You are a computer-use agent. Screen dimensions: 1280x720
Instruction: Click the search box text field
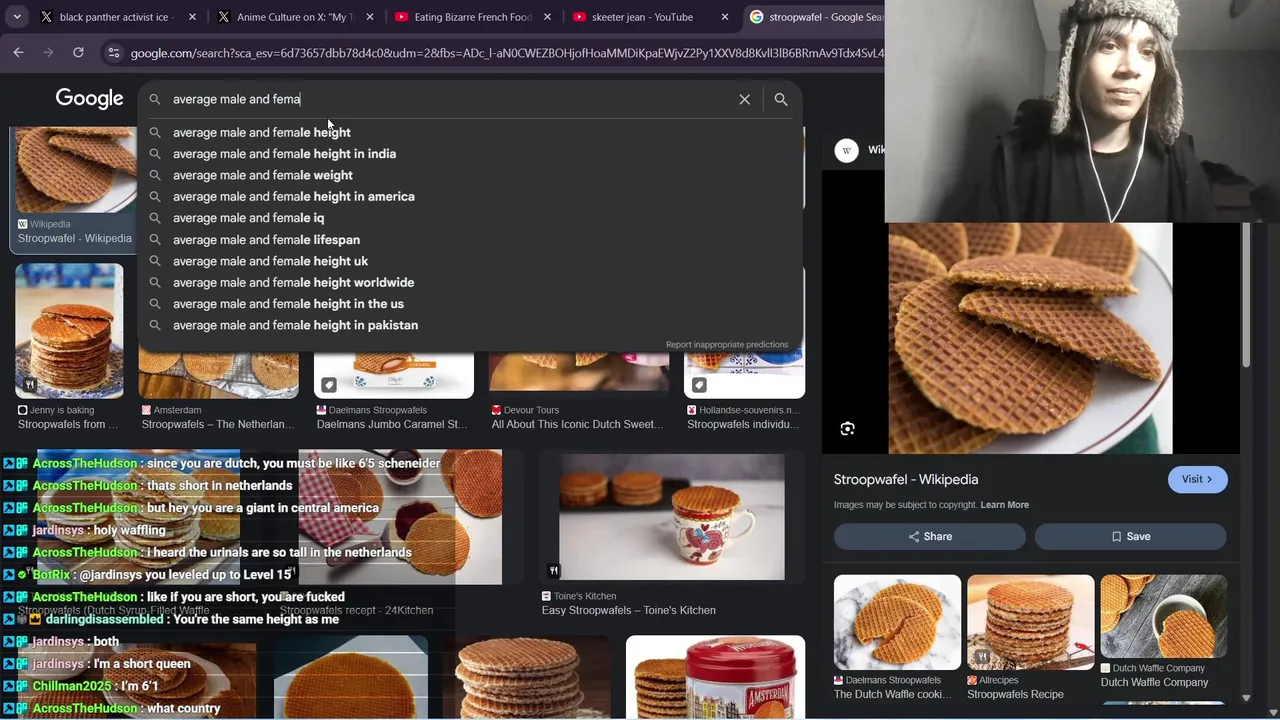450,99
